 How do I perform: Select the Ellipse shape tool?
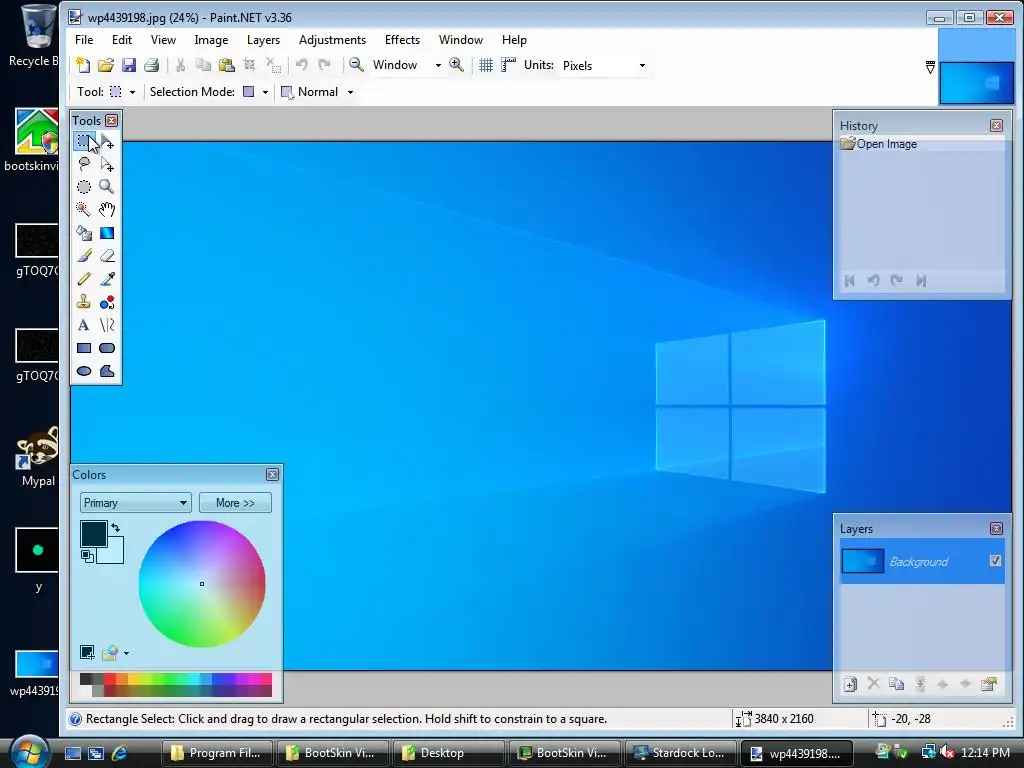(x=84, y=371)
